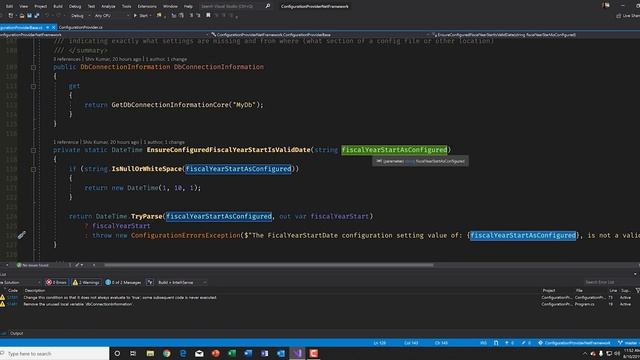Collapse the DbConnectionInformation property region
This screenshot has width=640, height=360.
click(33, 67)
